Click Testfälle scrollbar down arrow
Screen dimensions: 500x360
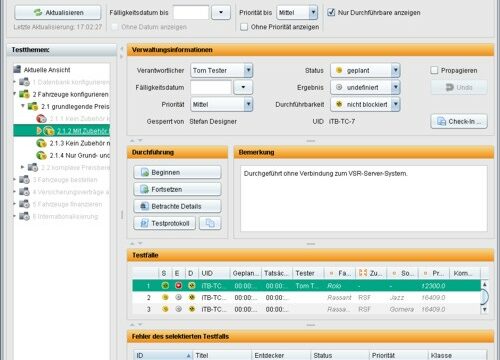(x=484, y=309)
